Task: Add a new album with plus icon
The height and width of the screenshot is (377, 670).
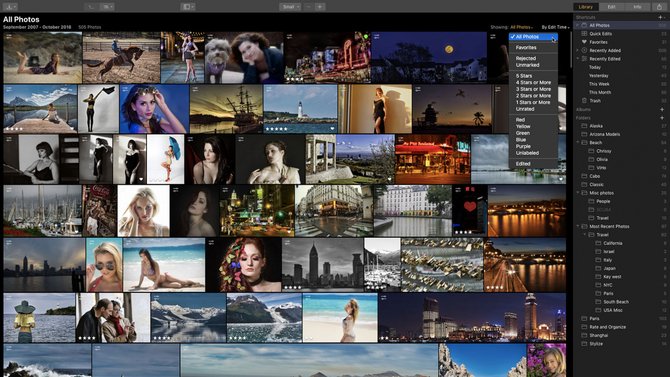Action: click(x=662, y=109)
